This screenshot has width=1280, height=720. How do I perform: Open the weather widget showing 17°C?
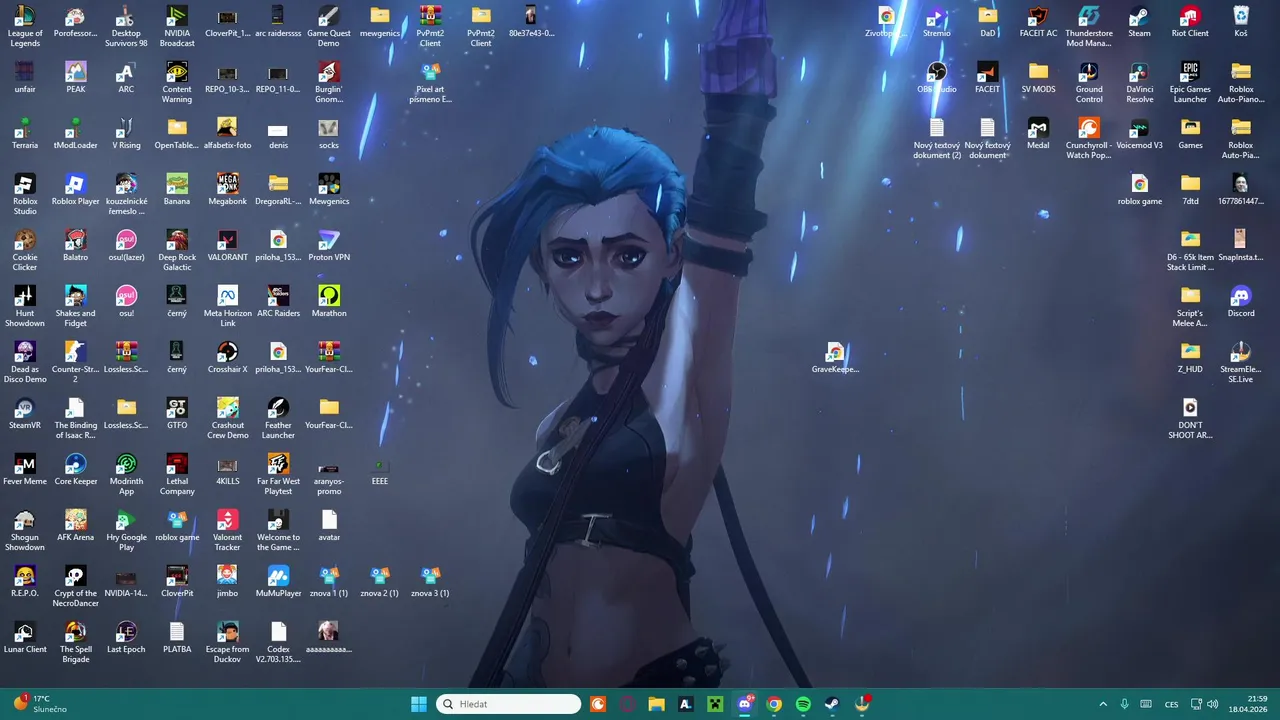40,704
